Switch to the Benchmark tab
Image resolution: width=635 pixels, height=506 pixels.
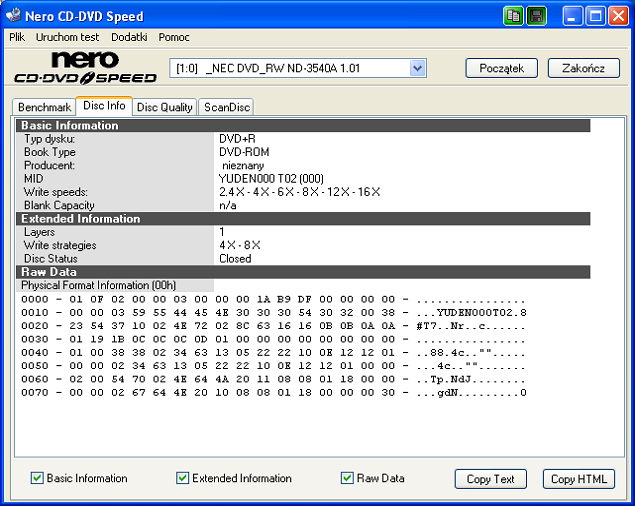tap(44, 107)
